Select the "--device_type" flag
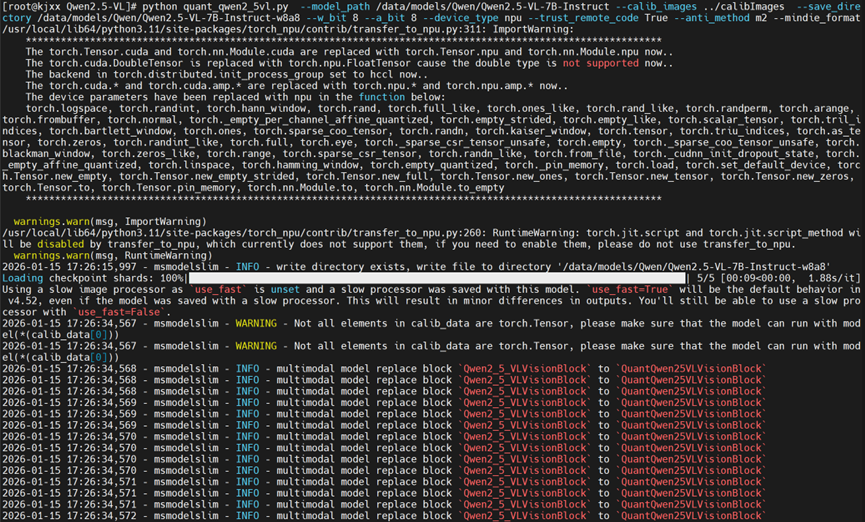 click(x=461, y=18)
